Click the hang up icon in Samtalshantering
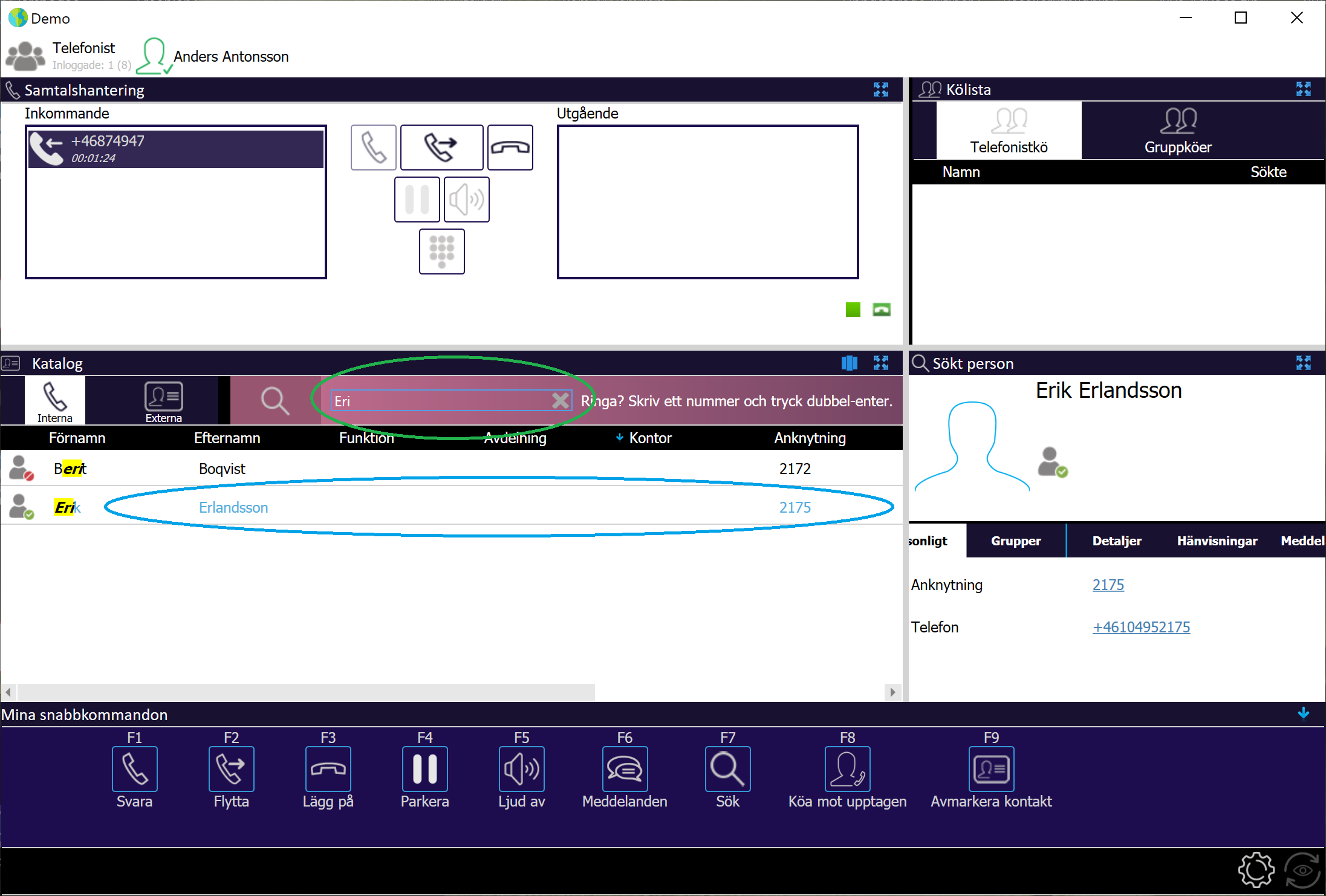 [510, 148]
